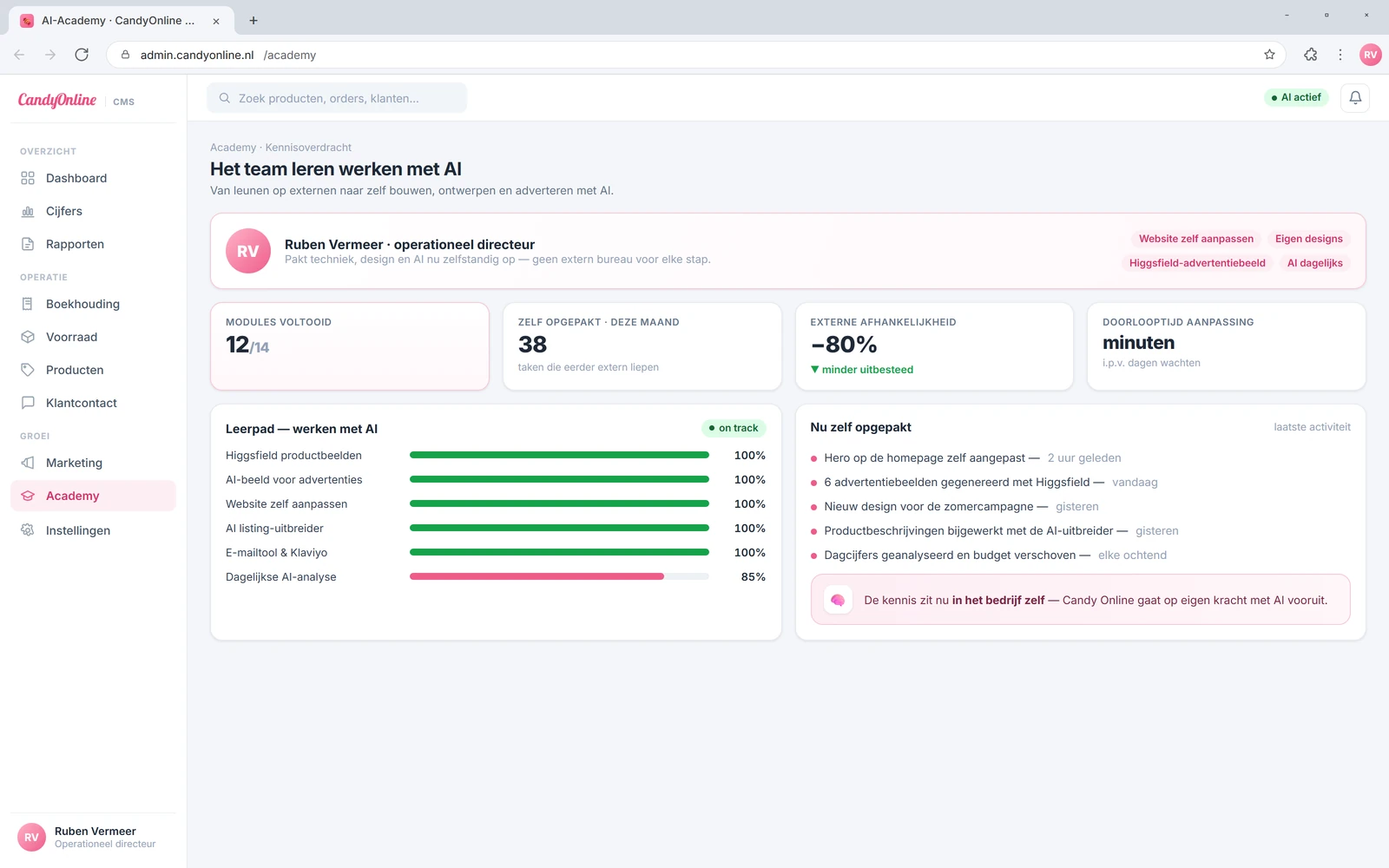Open browser extensions puzzle icon

pyautogui.click(x=1311, y=55)
